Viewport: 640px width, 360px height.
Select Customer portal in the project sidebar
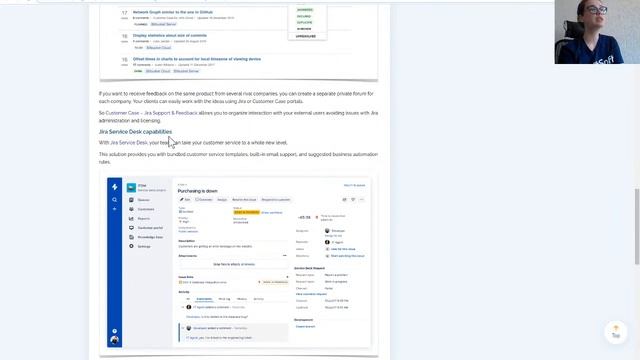pyautogui.click(x=150, y=228)
